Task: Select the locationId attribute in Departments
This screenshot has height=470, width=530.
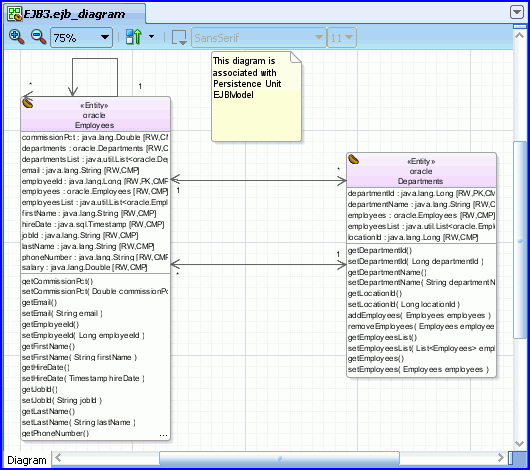Action: tap(413, 237)
